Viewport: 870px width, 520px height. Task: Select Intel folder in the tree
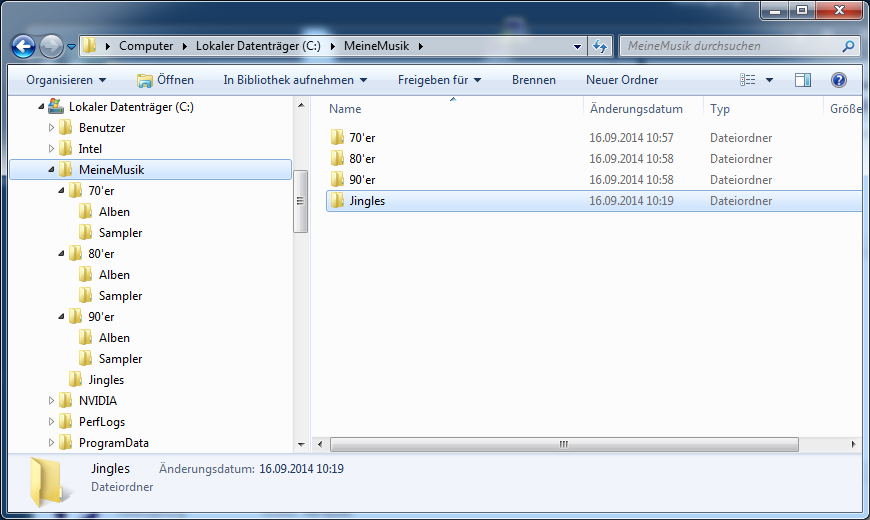pos(90,149)
